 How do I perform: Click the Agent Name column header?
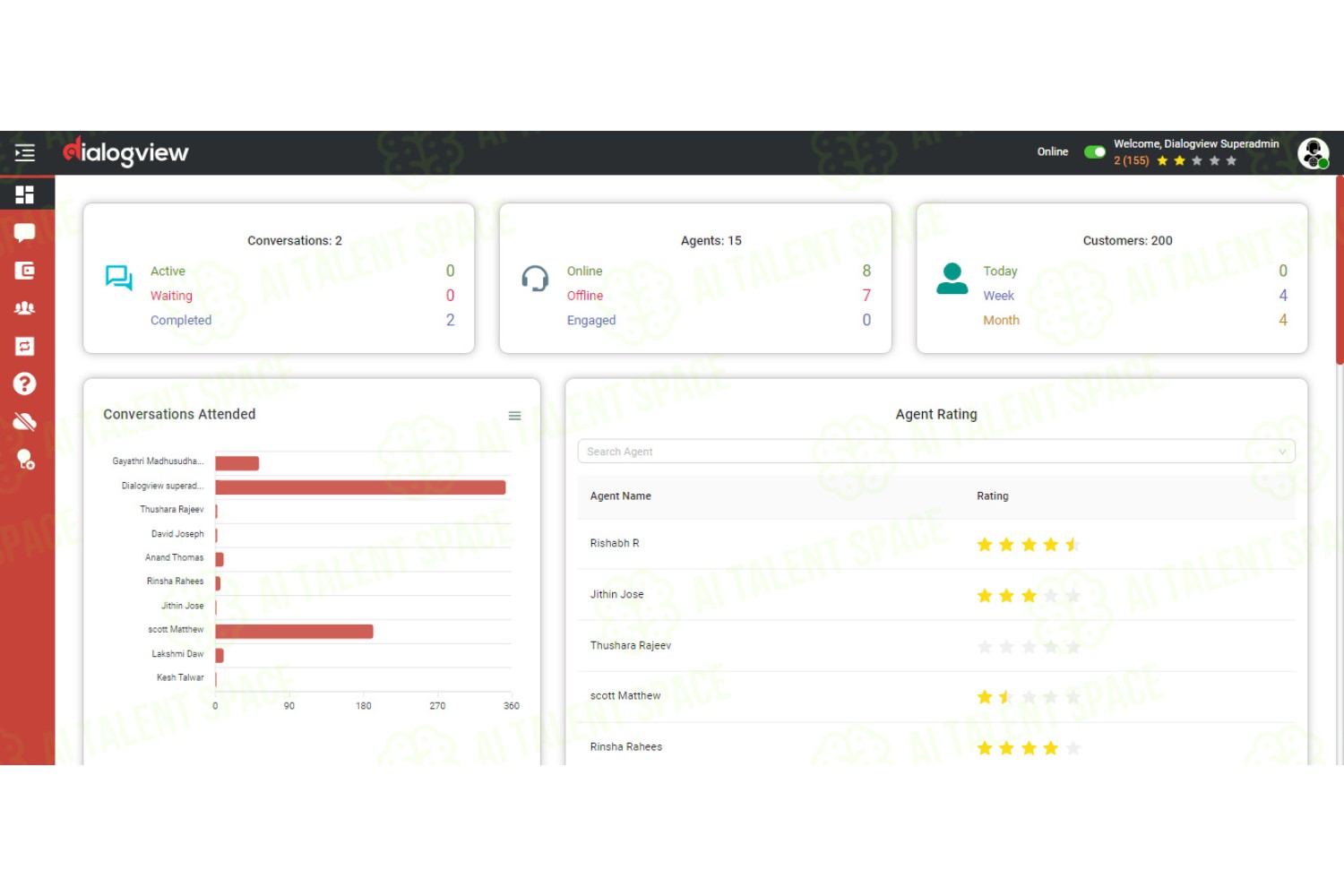[x=620, y=496]
